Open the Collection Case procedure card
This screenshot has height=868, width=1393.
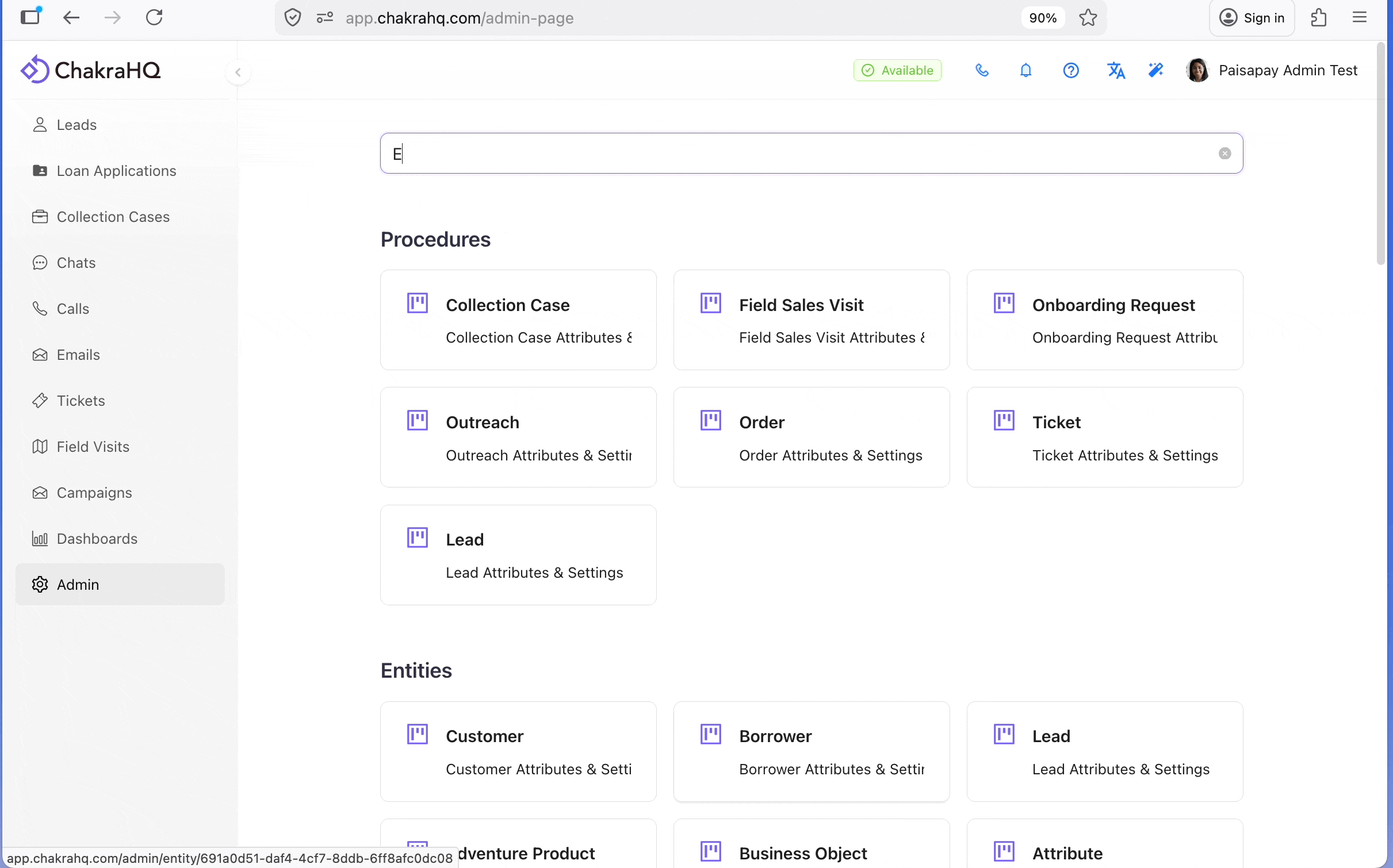click(x=518, y=320)
